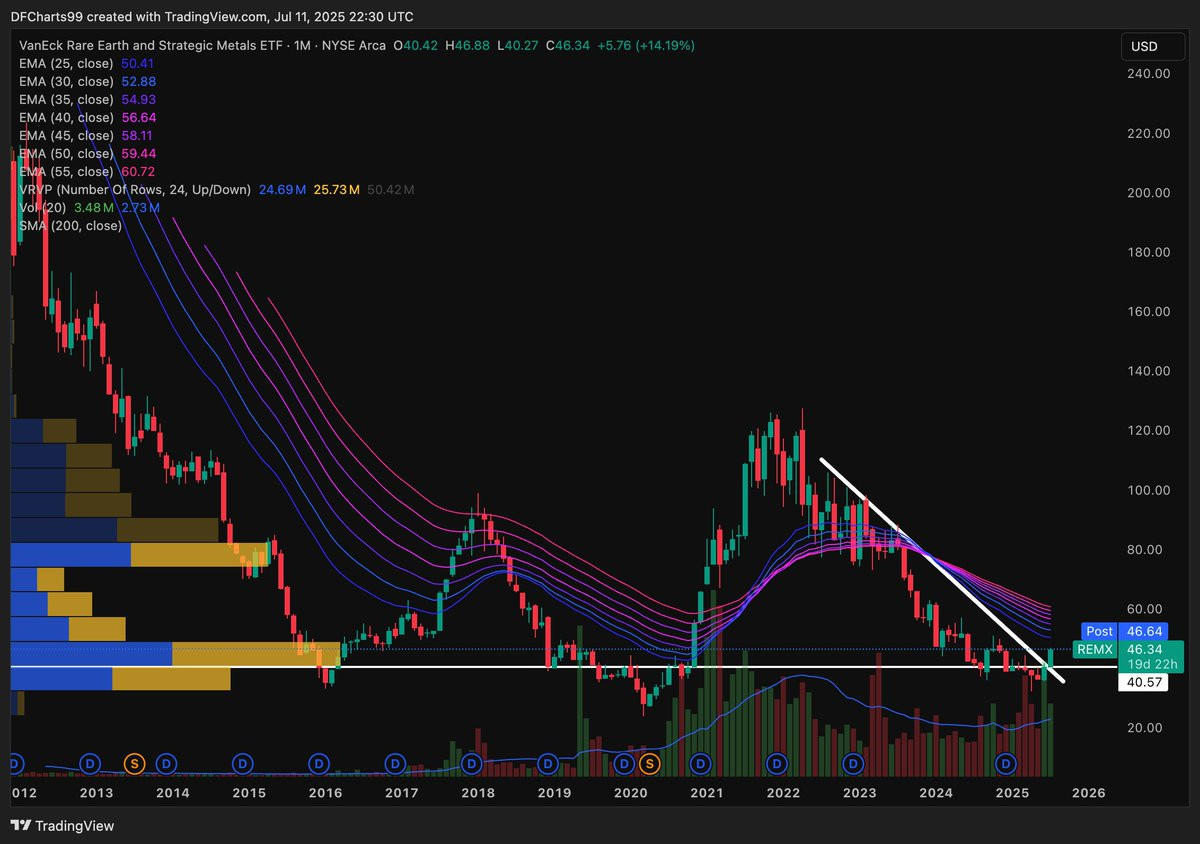The width and height of the screenshot is (1200, 844).
Task: Click the S split marker just after 2020
Action: click(x=649, y=764)
